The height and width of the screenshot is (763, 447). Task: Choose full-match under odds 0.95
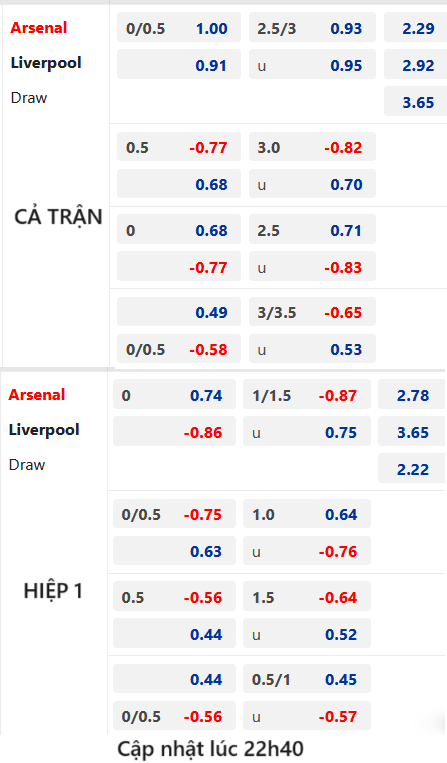pyautogui.click(x=312, y=64)
